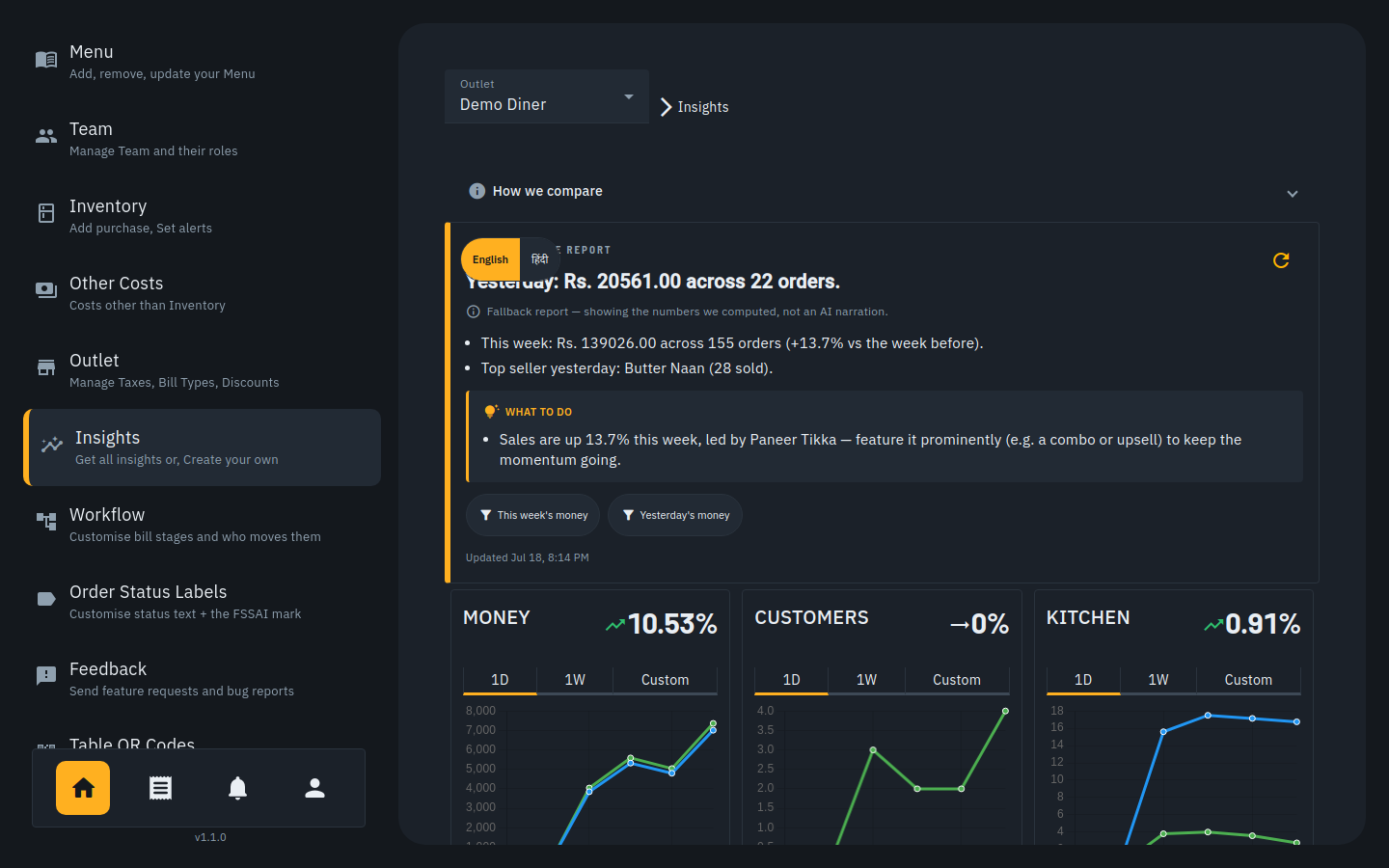Click the Customers flat arrow icon
Viewport: 1389px width, 868px height.
point(960,625)
